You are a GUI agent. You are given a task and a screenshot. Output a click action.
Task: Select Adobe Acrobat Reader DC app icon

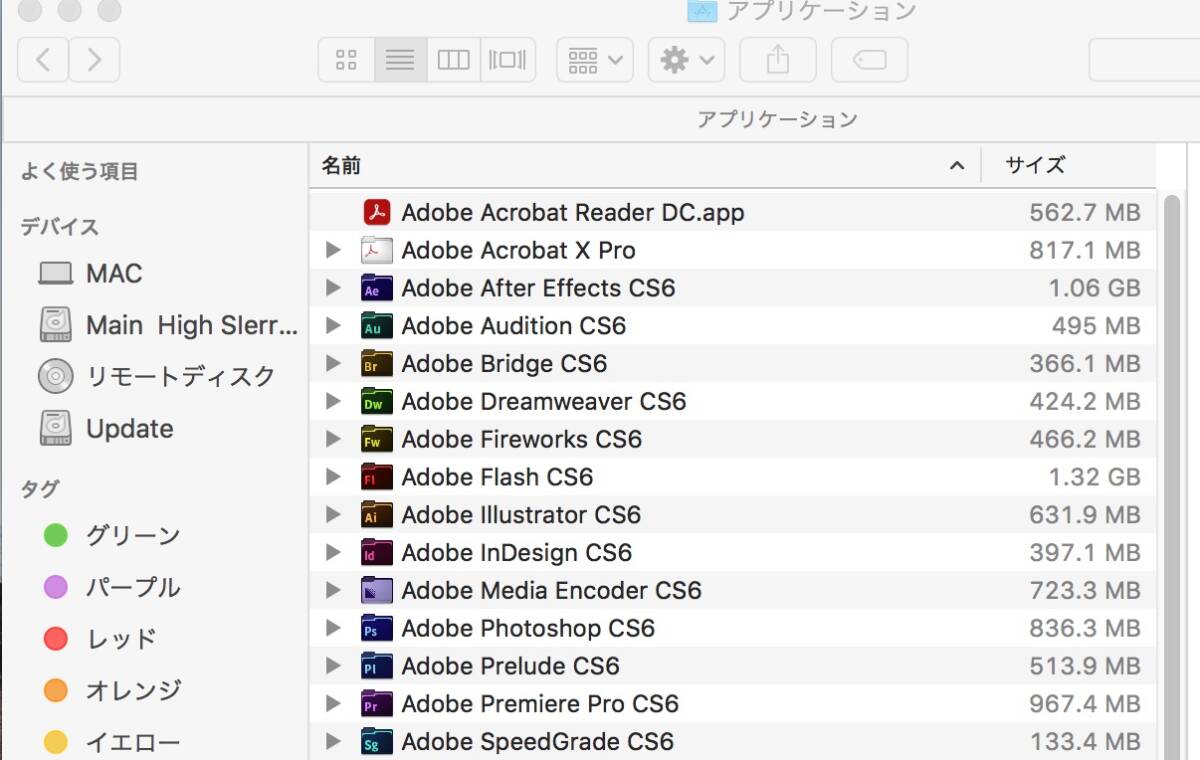[x=376, y=212]
